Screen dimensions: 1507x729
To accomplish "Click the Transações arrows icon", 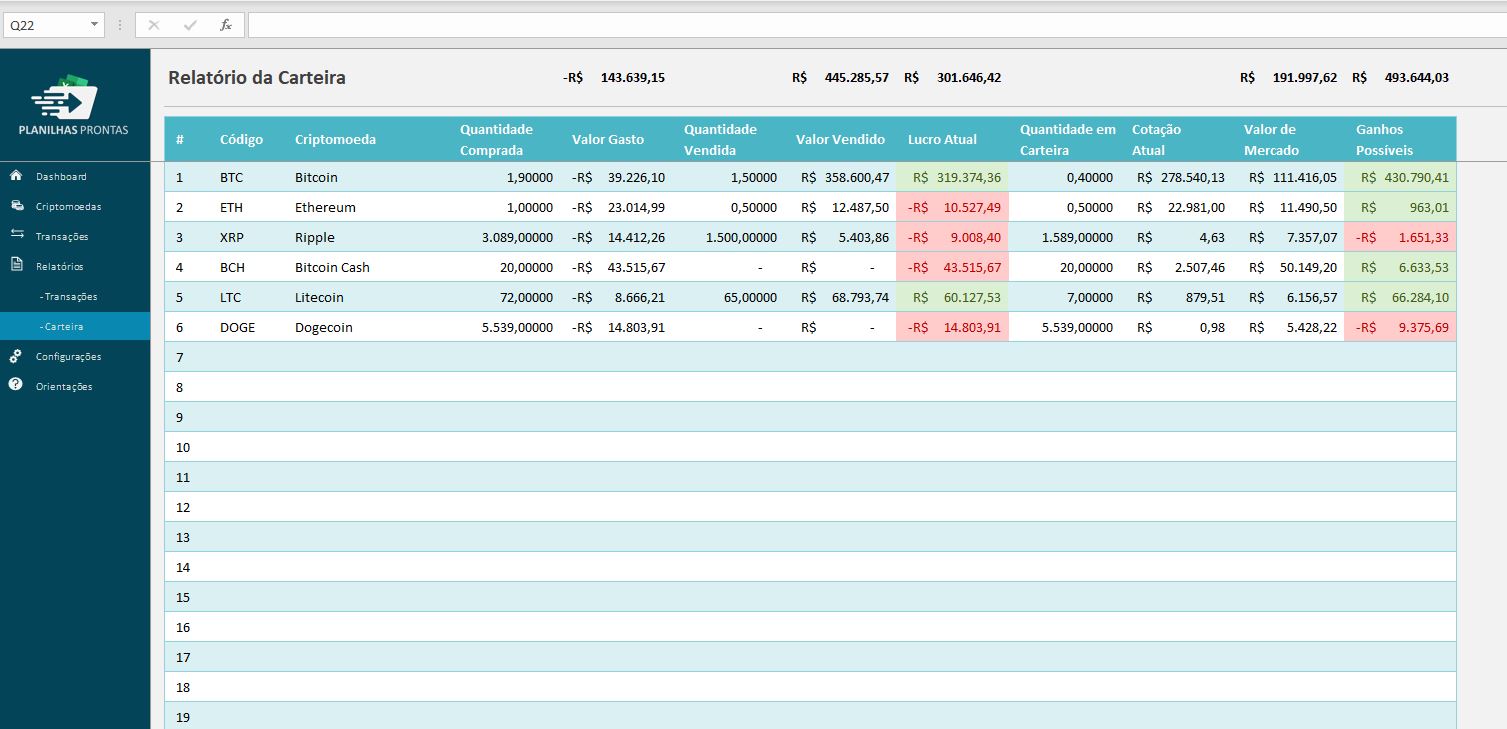I will point(16,236).
